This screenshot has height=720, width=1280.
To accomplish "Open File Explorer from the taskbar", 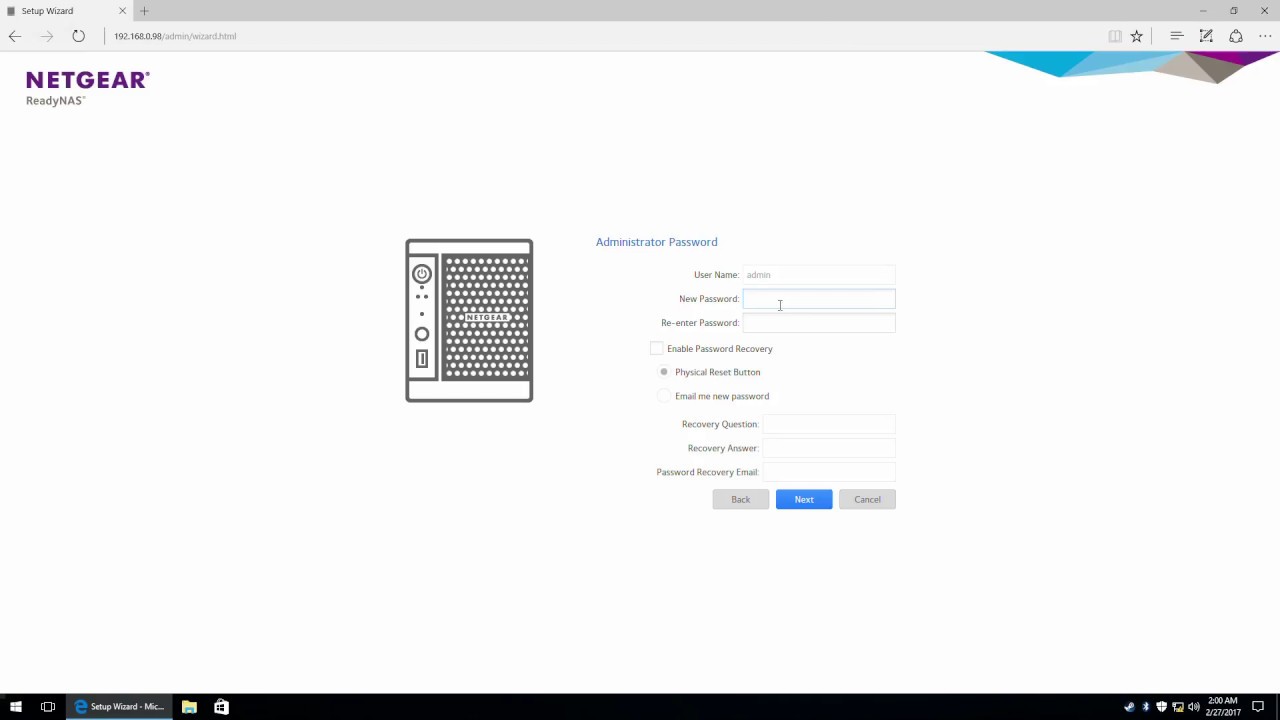I will click(x=189, y=707).
